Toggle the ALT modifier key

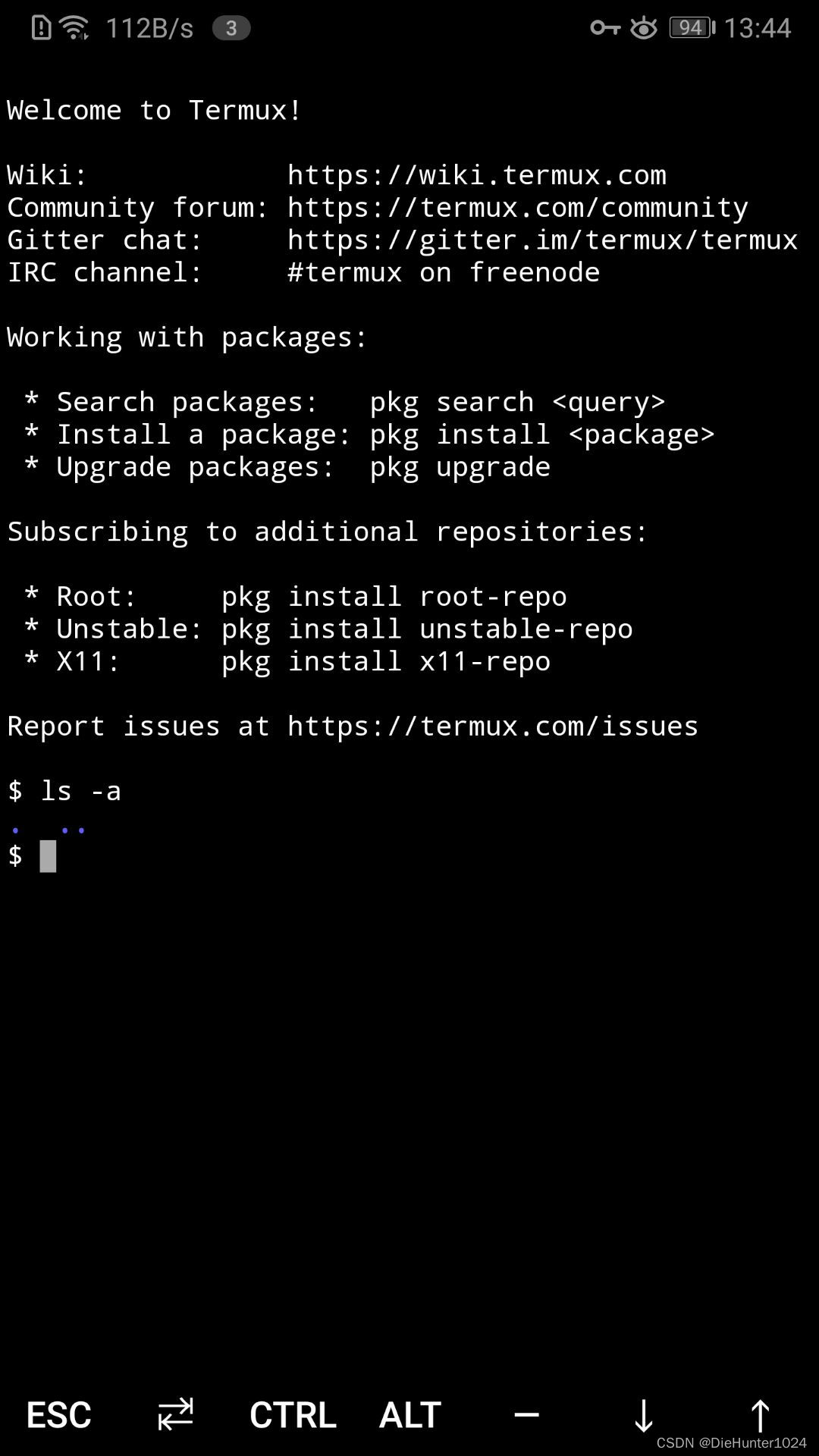coord(409,1415)
